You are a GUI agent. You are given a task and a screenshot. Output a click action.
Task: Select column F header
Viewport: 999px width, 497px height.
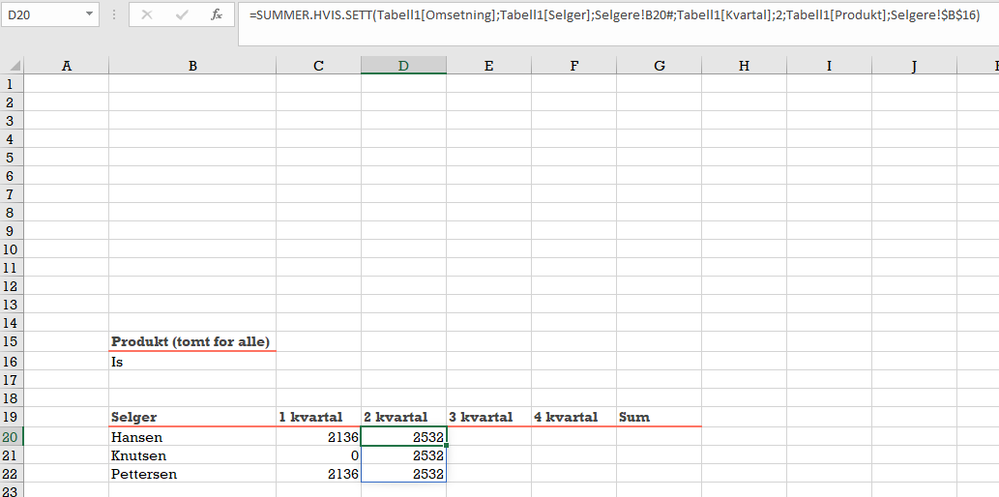[x=574, y=66]
